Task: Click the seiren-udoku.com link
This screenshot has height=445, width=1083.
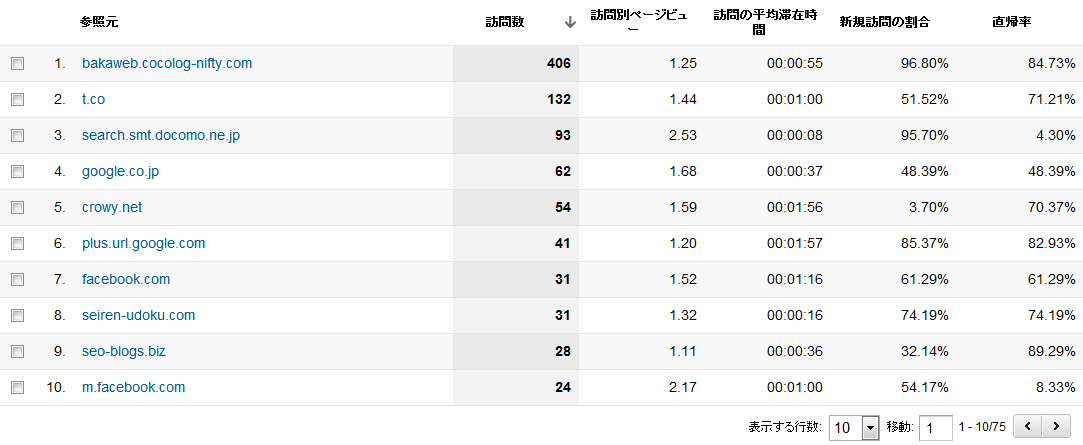Action: coord(138,315)
